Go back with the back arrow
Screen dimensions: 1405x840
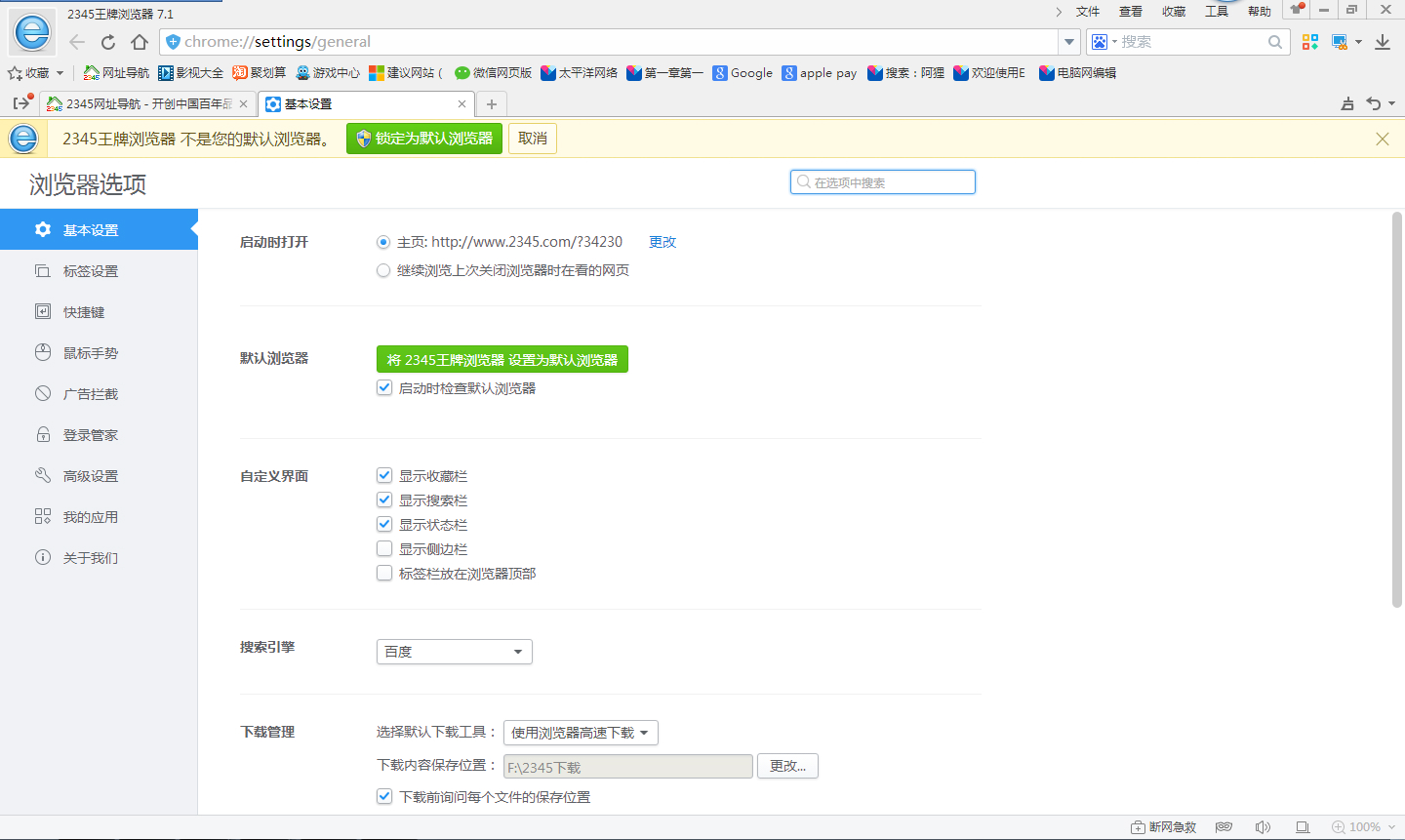pyautogui.click(x=77, y=42)
